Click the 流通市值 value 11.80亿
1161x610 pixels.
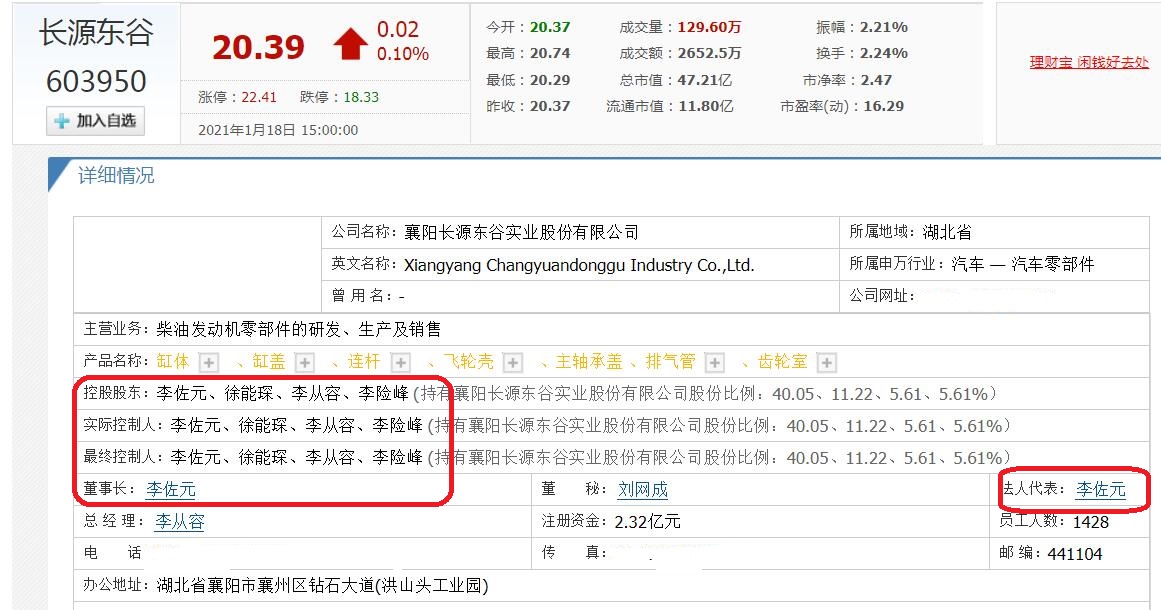pyautogui.click(x=706, y=106)
